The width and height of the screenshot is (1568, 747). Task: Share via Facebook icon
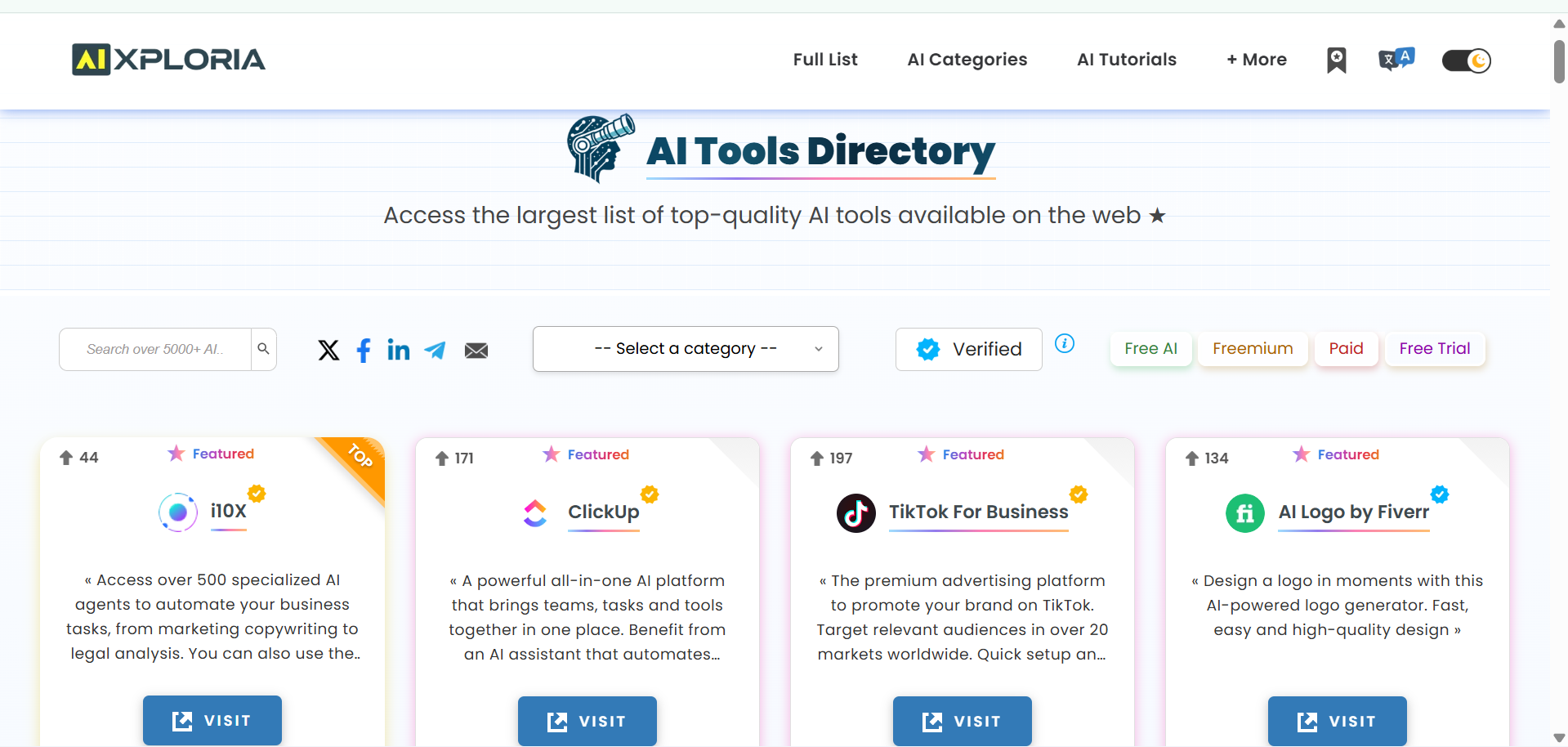[364, 350]
